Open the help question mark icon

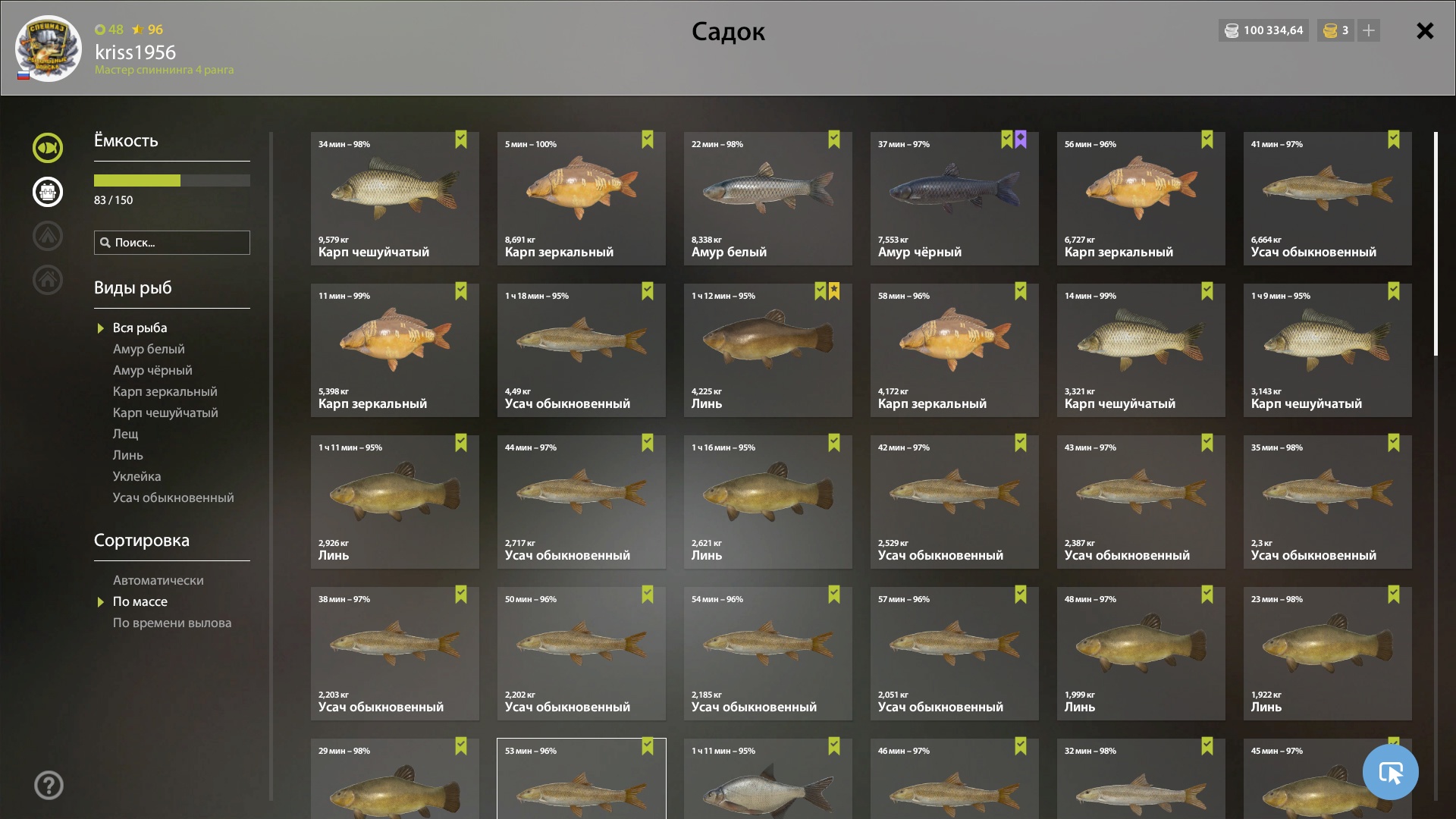coord(49,786)
